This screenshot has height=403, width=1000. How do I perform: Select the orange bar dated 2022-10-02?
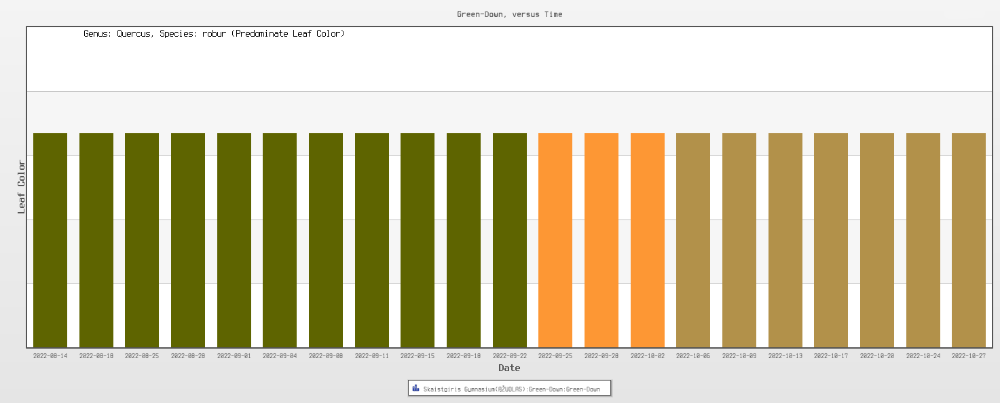[x=647, y=240]
